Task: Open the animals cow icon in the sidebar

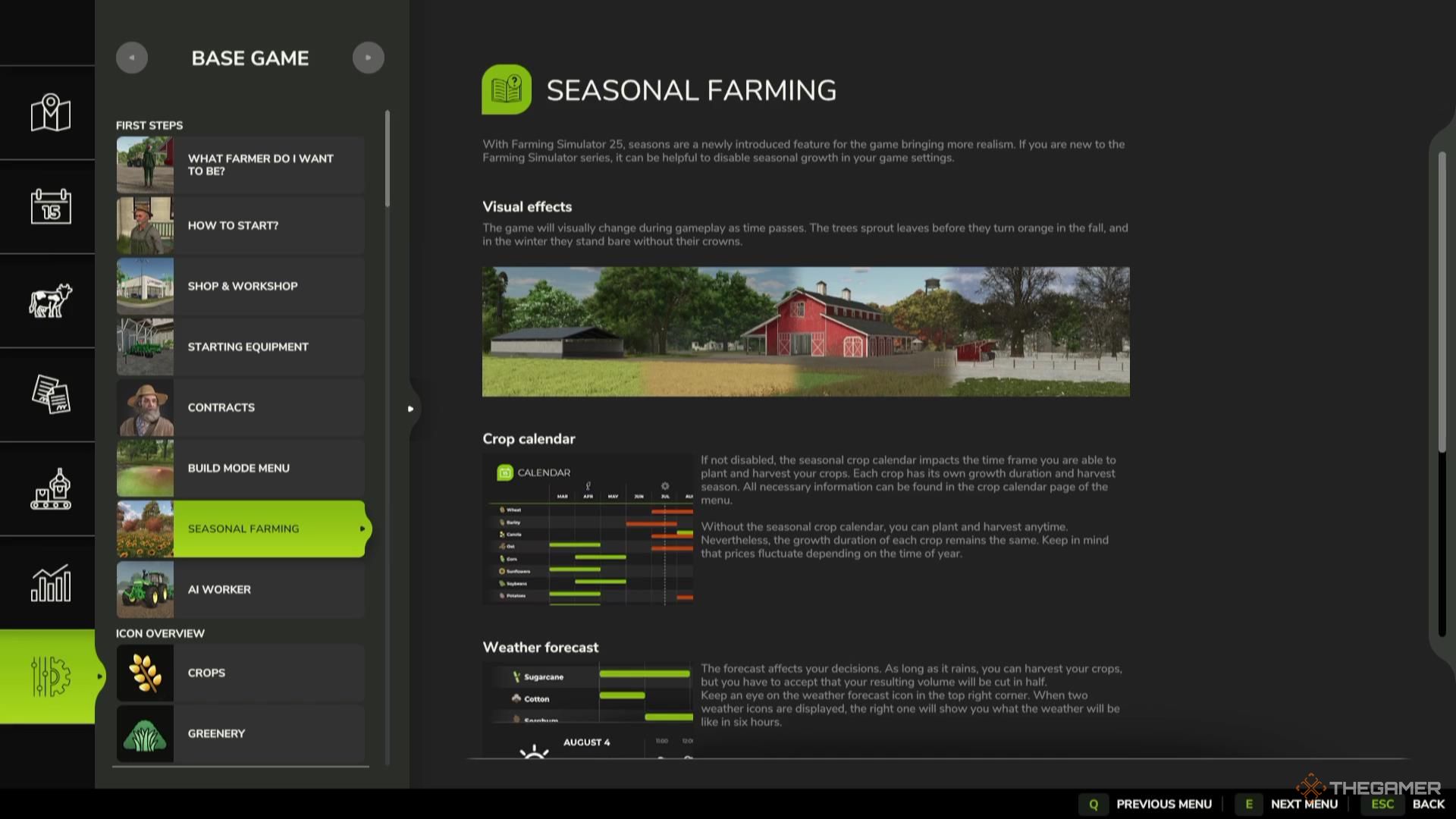Action: pyautogui.click(x=50, y=300)
